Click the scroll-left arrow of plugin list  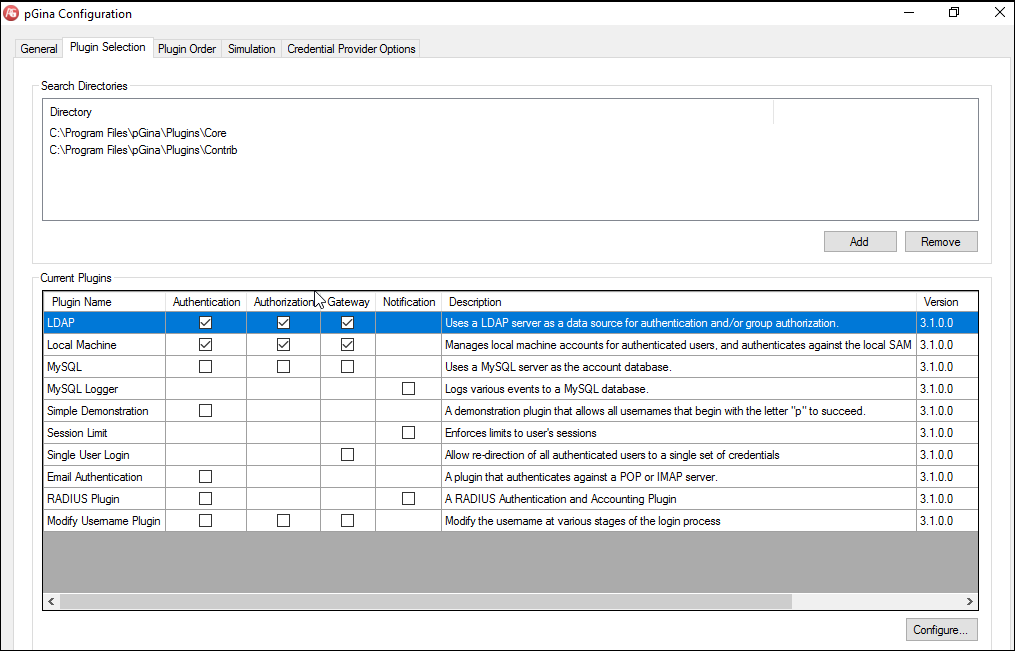(x=51, y=601)
